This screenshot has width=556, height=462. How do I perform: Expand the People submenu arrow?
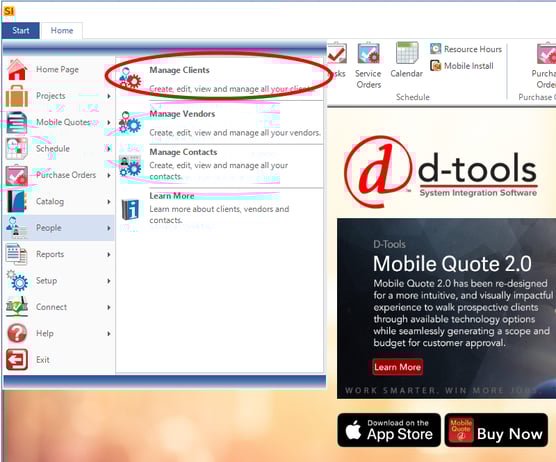coord(109,228)
